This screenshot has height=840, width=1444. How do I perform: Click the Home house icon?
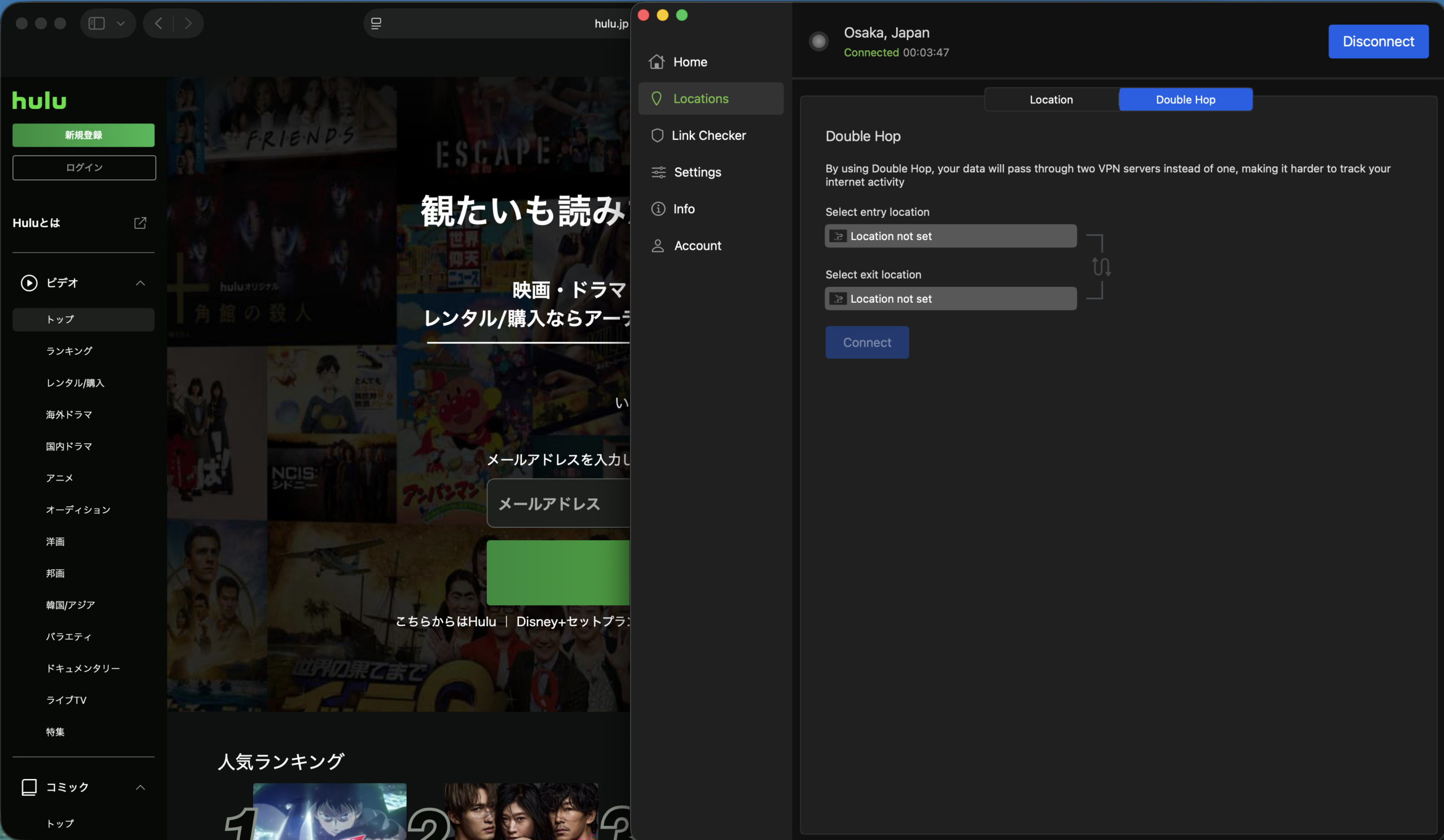pos(657,61)
